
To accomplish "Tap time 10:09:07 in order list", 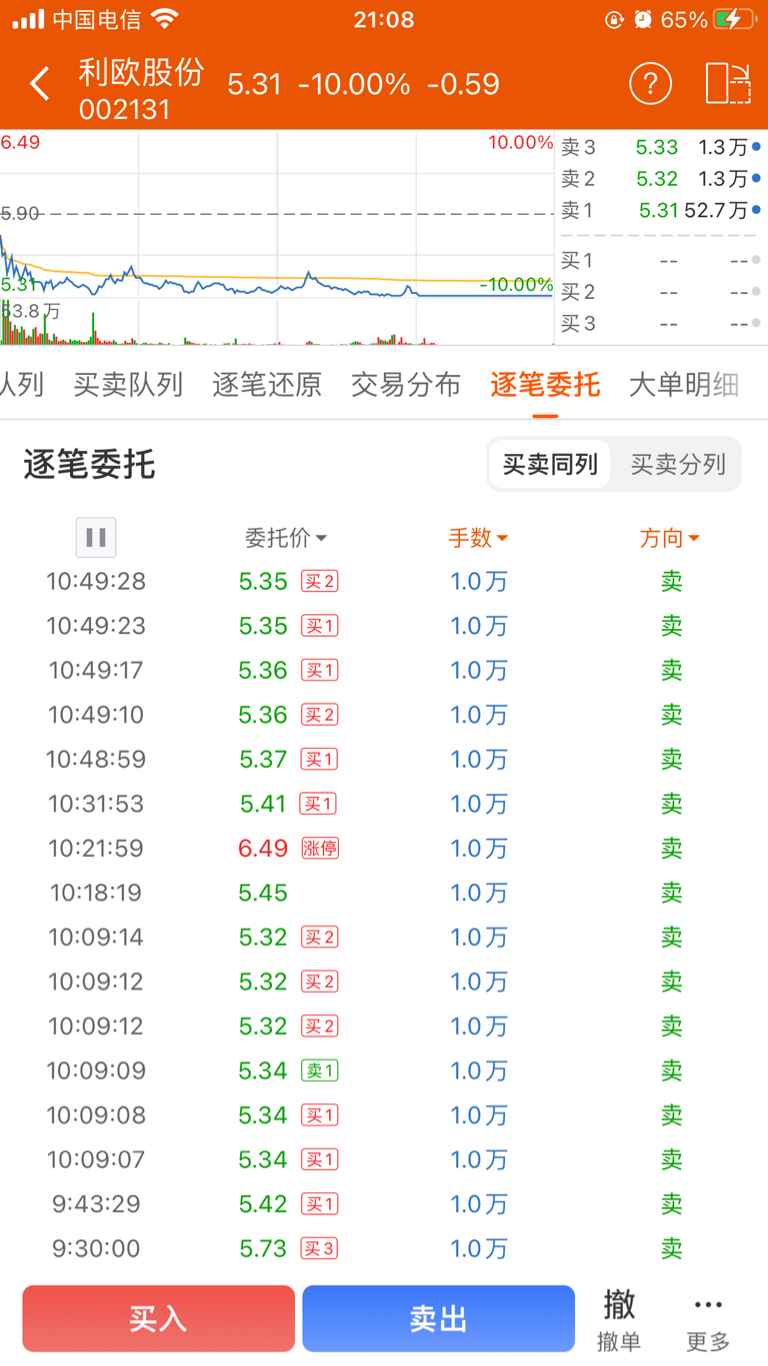I will pyautogui.click(x=96, y=1160).
